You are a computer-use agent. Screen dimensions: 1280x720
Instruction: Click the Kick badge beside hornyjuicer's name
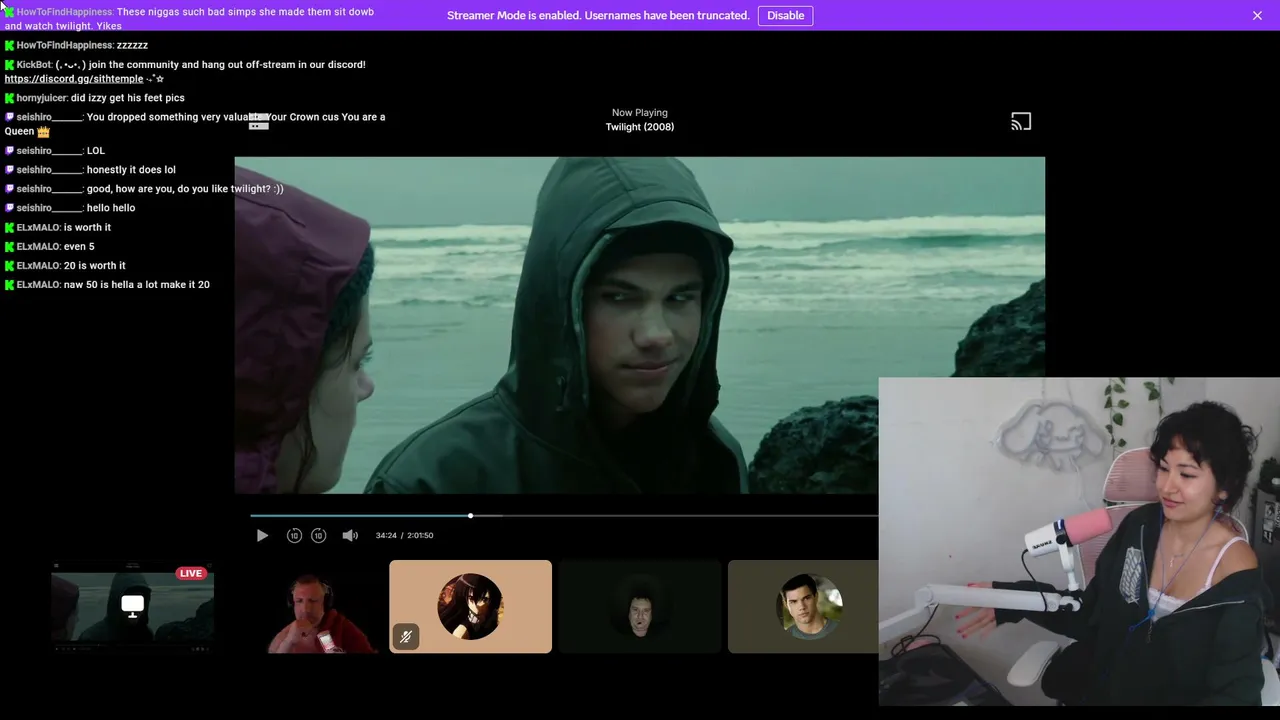9,98
